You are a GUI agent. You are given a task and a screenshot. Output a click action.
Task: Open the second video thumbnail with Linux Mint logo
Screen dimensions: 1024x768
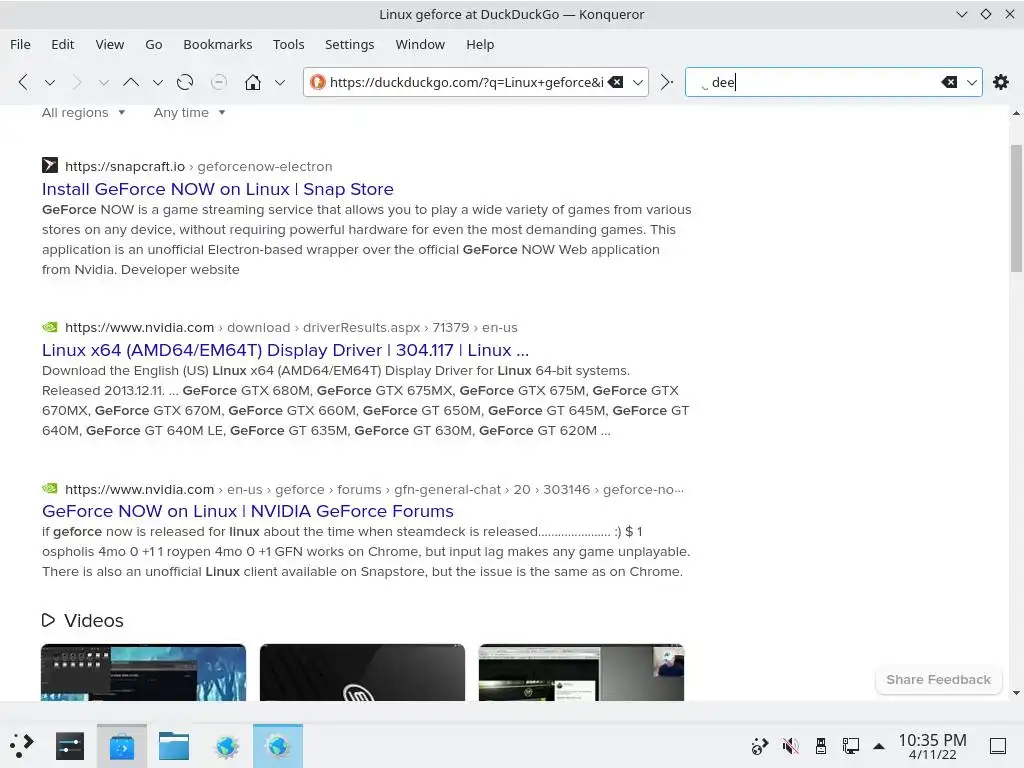point(362,673)
